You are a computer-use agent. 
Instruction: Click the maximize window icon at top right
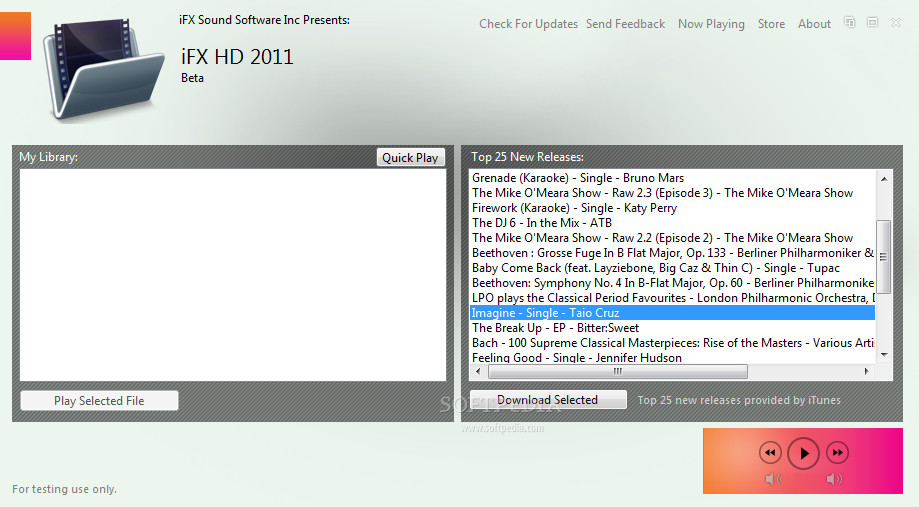point(872,22)
